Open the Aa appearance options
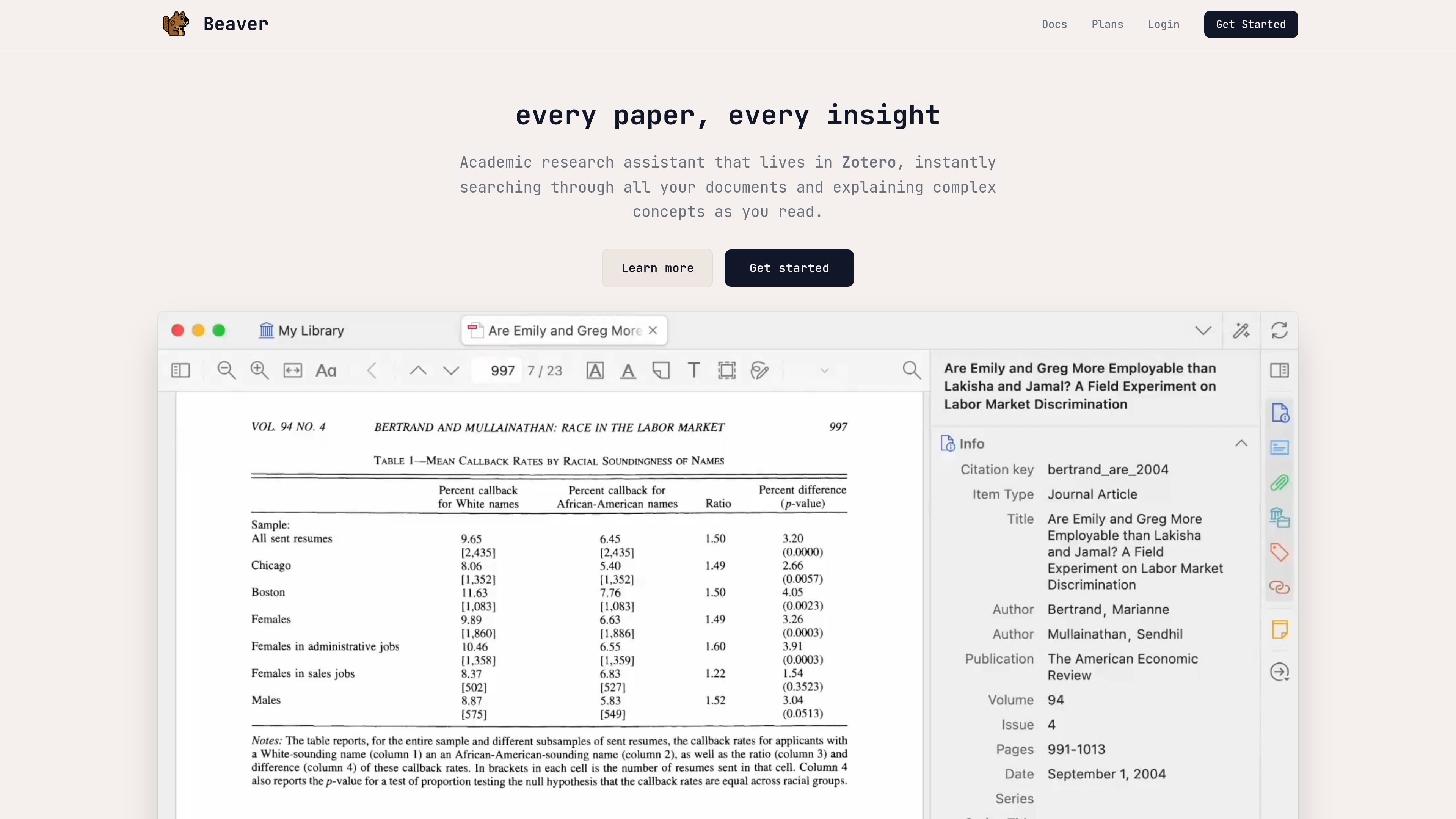 [326, 370]
